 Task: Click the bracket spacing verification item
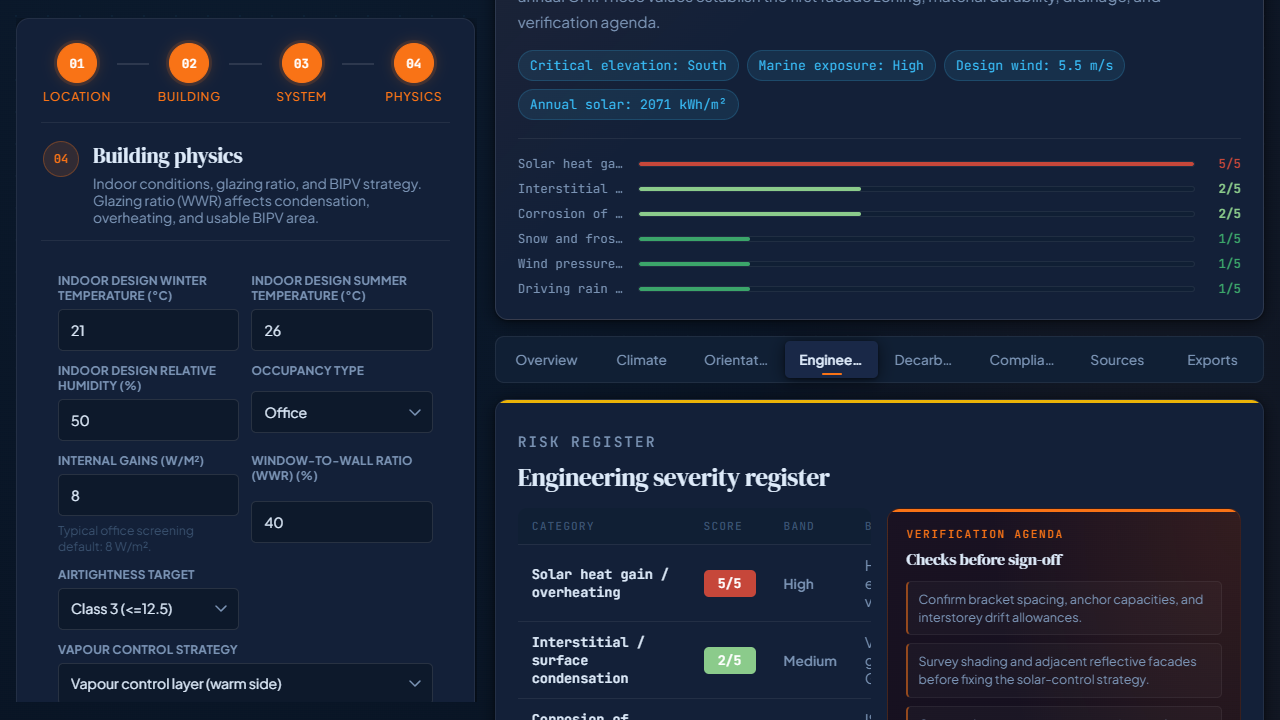1064,608
